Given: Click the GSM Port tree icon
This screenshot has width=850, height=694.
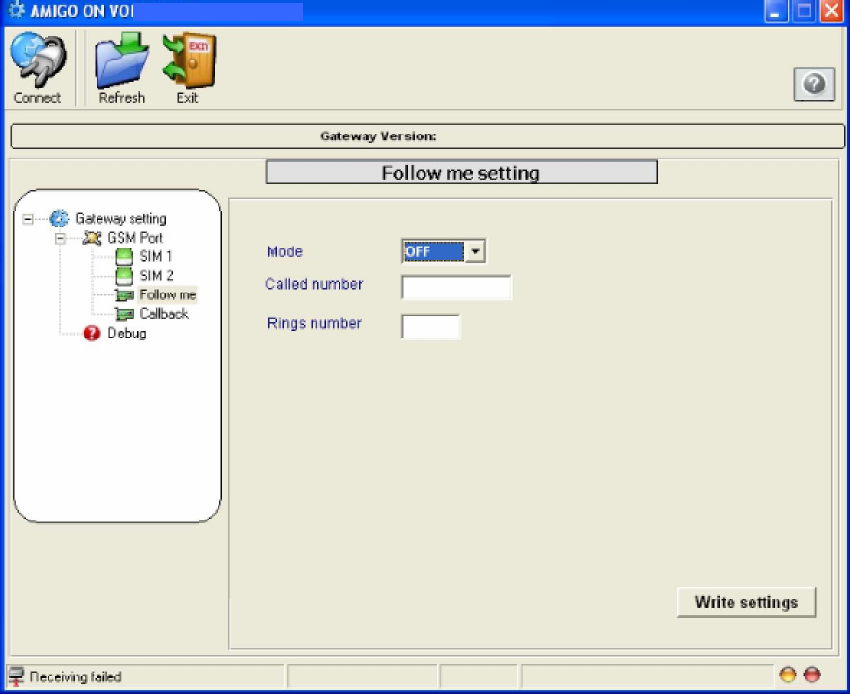Looking at the screenshot, I should [92, 237].
